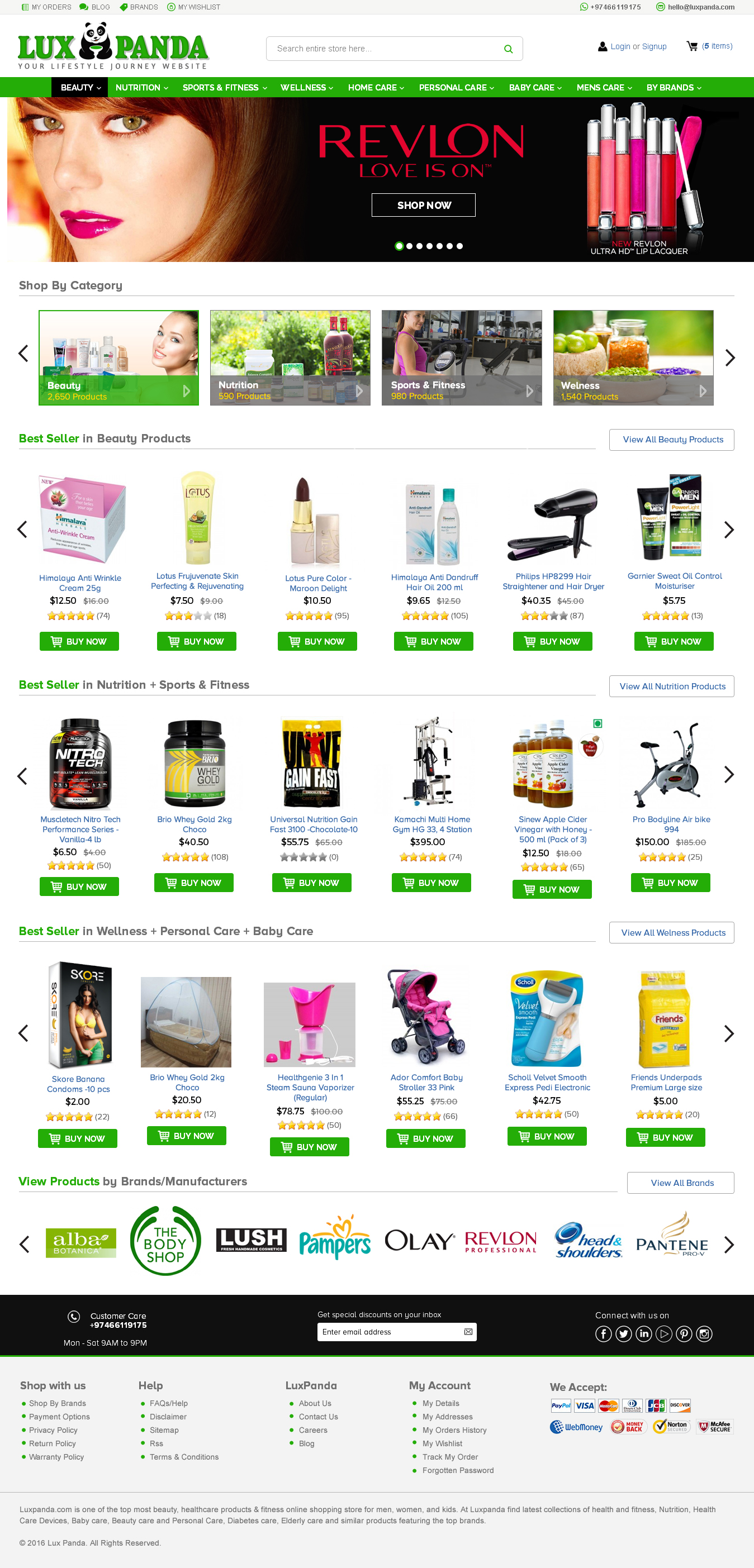The image size is (754, 1568).
Task: Open the Home Care menu
Action: [x=376, y=88]
